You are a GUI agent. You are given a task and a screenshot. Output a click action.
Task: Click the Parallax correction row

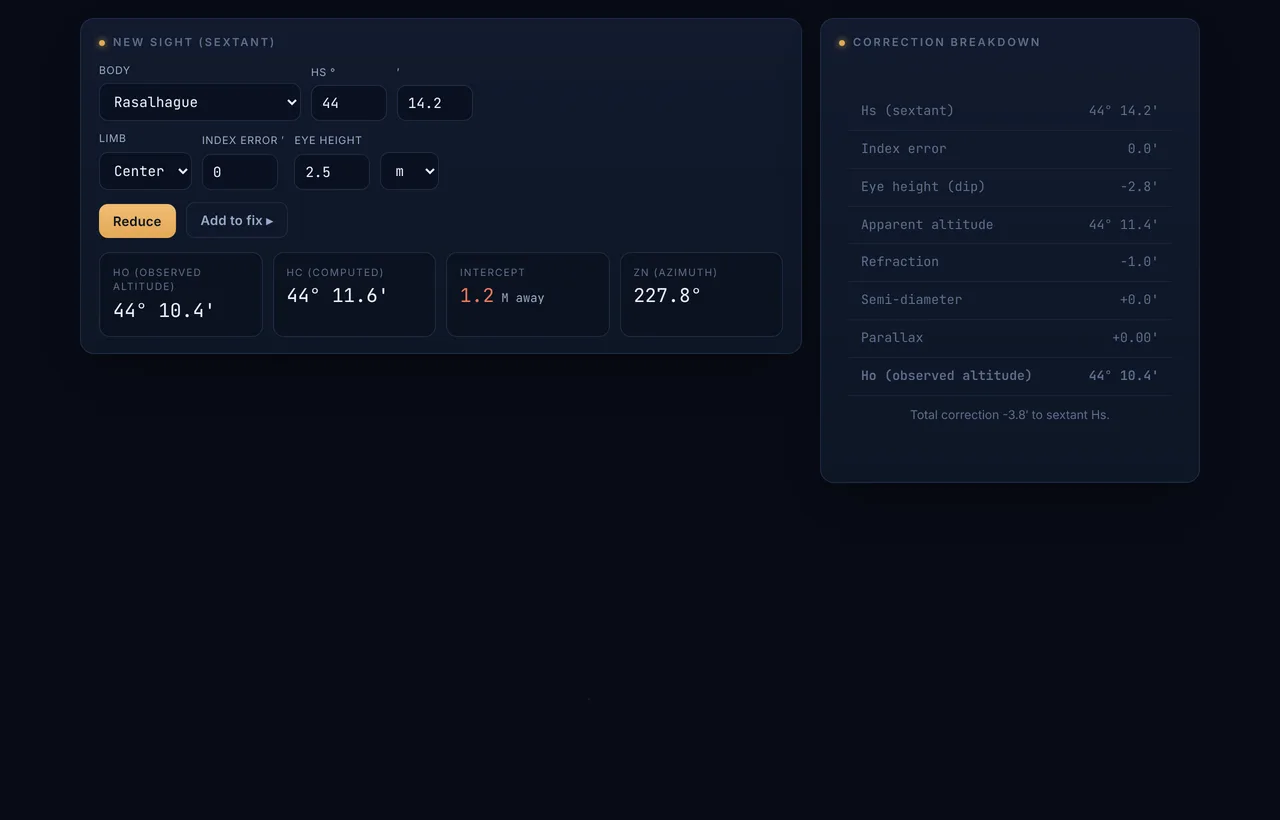pos(1010,338)
